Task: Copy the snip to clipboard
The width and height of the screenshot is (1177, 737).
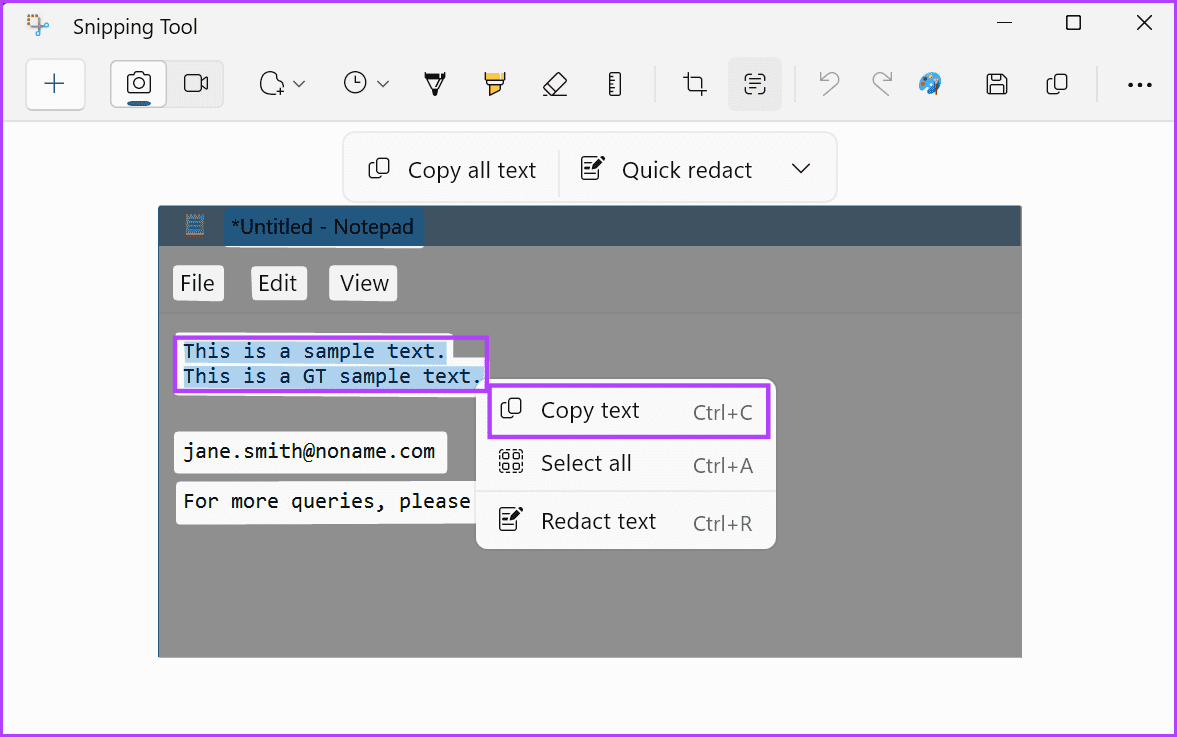Action: coord(1056,84)
